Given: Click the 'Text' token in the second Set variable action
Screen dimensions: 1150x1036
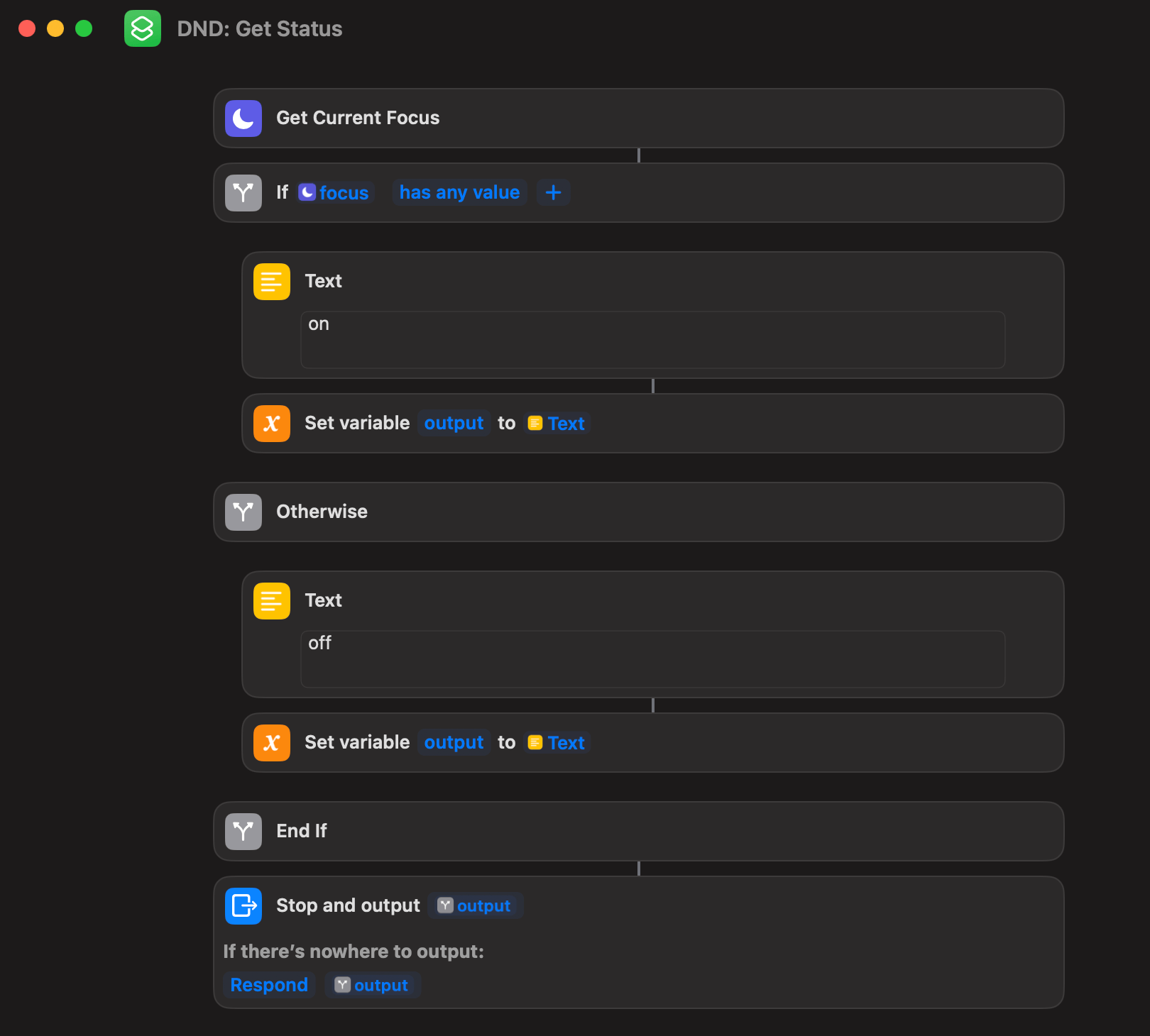Looking at the screenshot, I should (x=557, y=743).
